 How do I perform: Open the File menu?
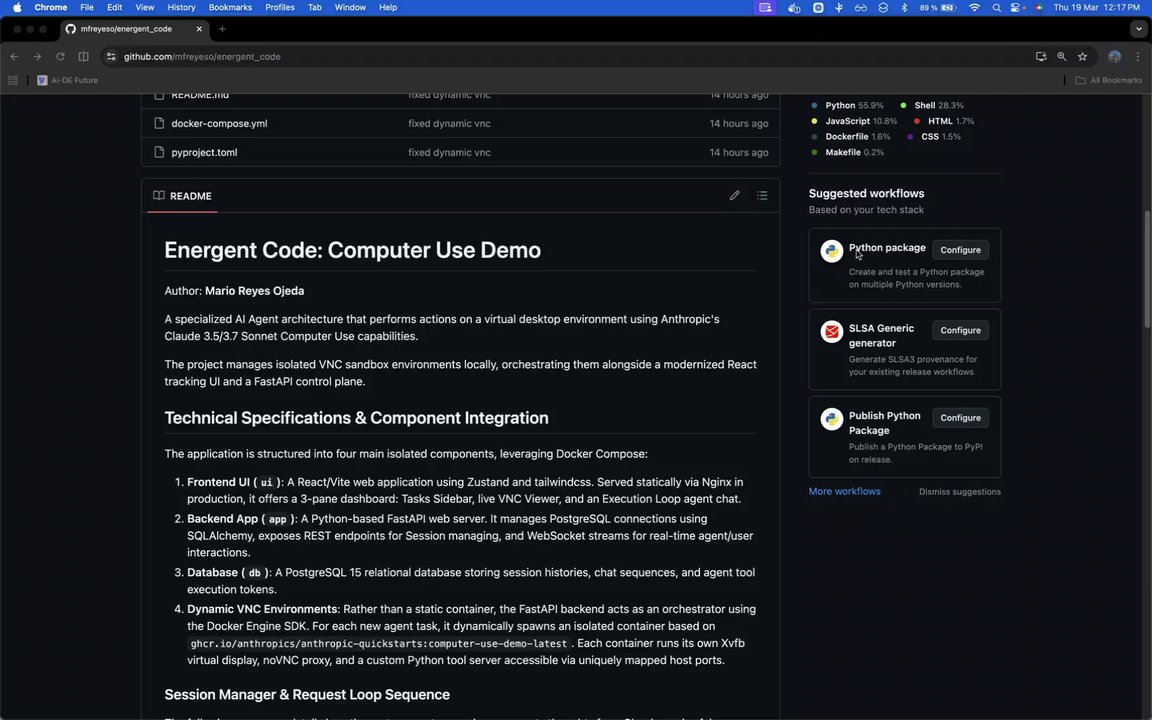pos(87,7)
